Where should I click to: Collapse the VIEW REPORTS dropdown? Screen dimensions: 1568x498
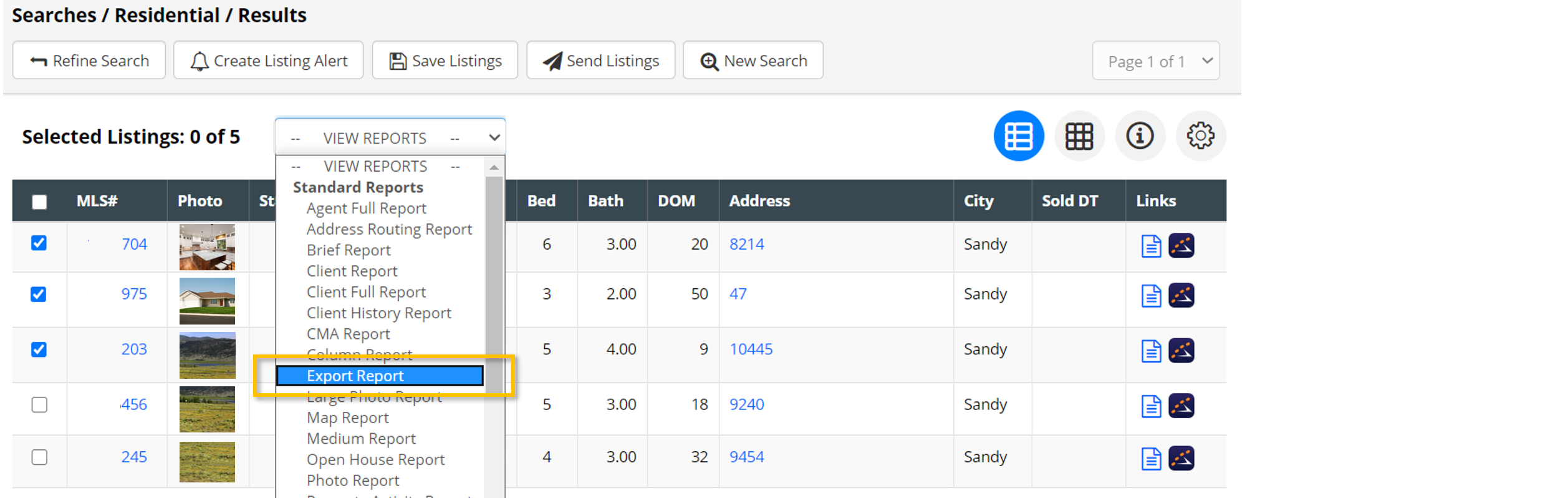coord(390,137)
